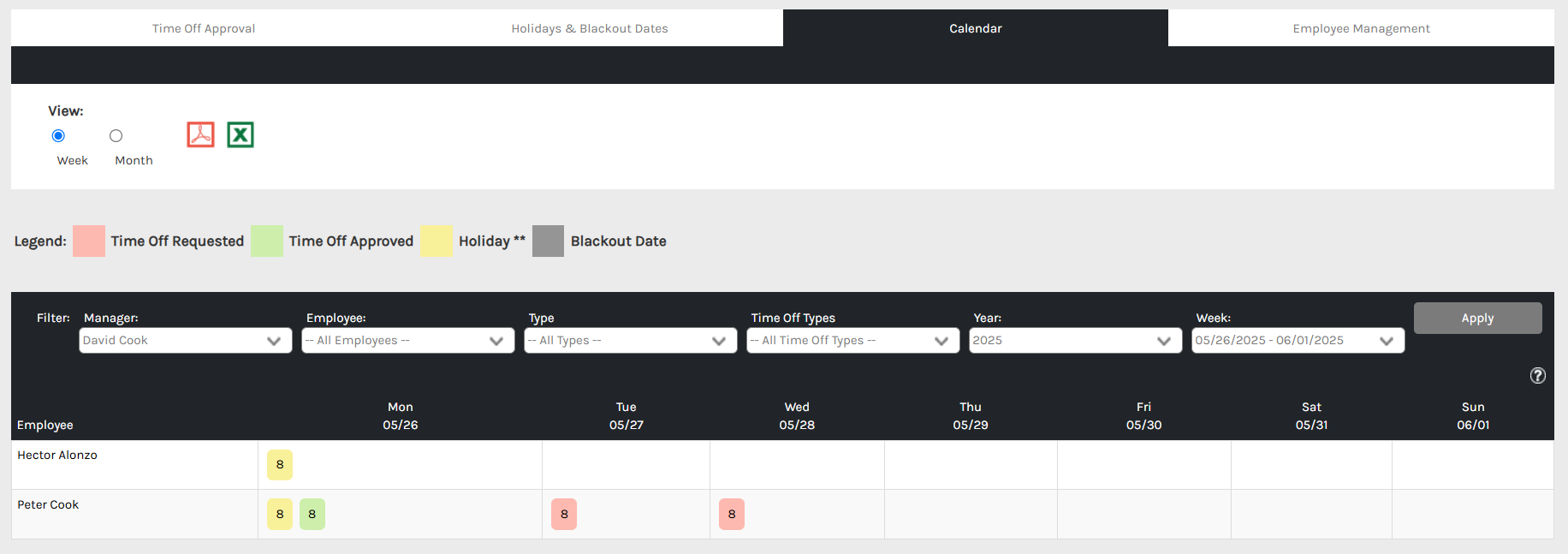Click the Sat 05/31 column header
1568x554 pixels.
click(1311, 415)
